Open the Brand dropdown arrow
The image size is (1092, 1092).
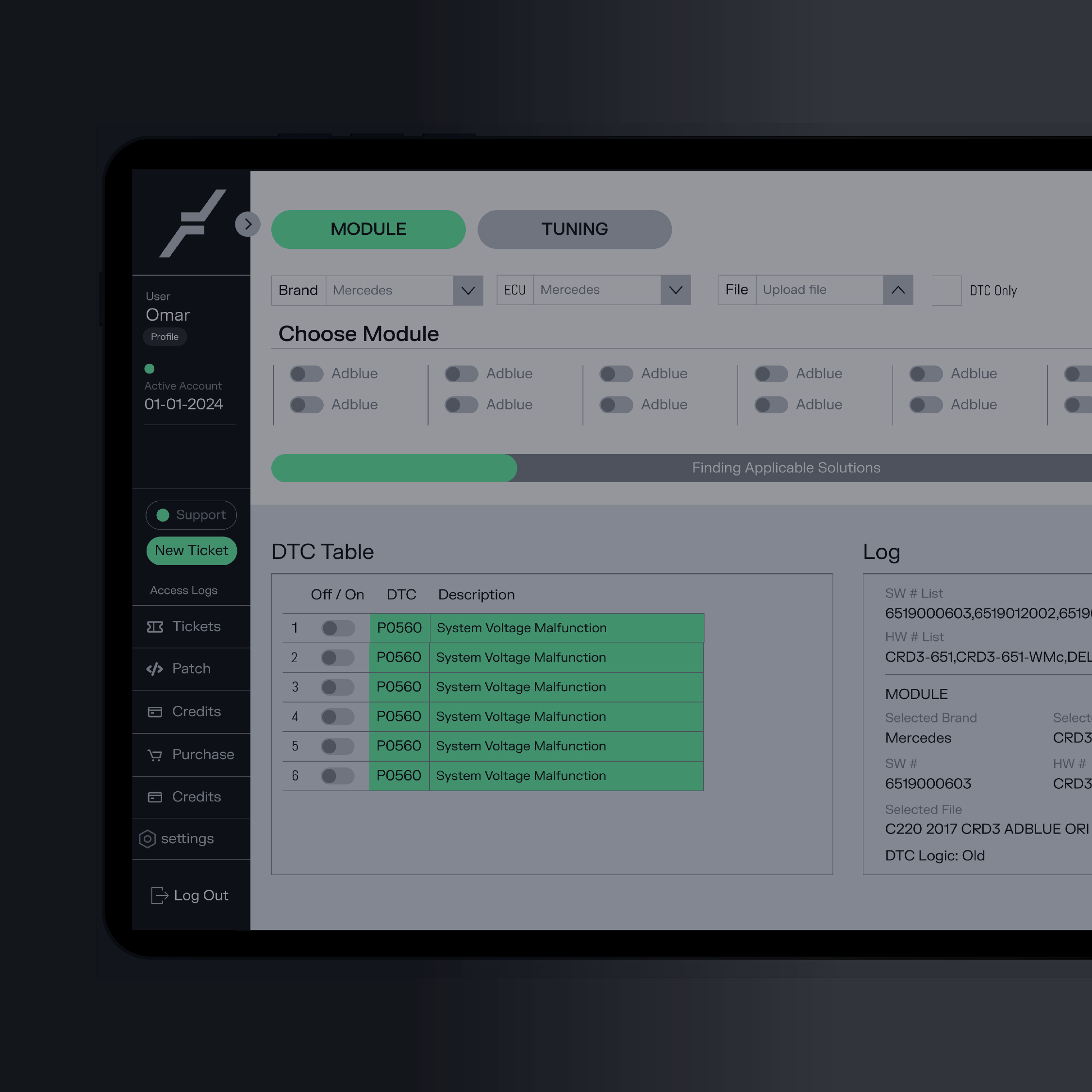click(468, 291)
